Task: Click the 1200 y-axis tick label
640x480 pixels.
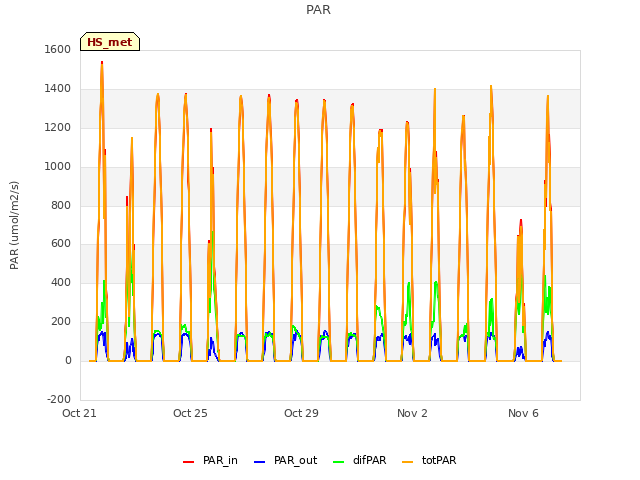Action: coord(58,128)
